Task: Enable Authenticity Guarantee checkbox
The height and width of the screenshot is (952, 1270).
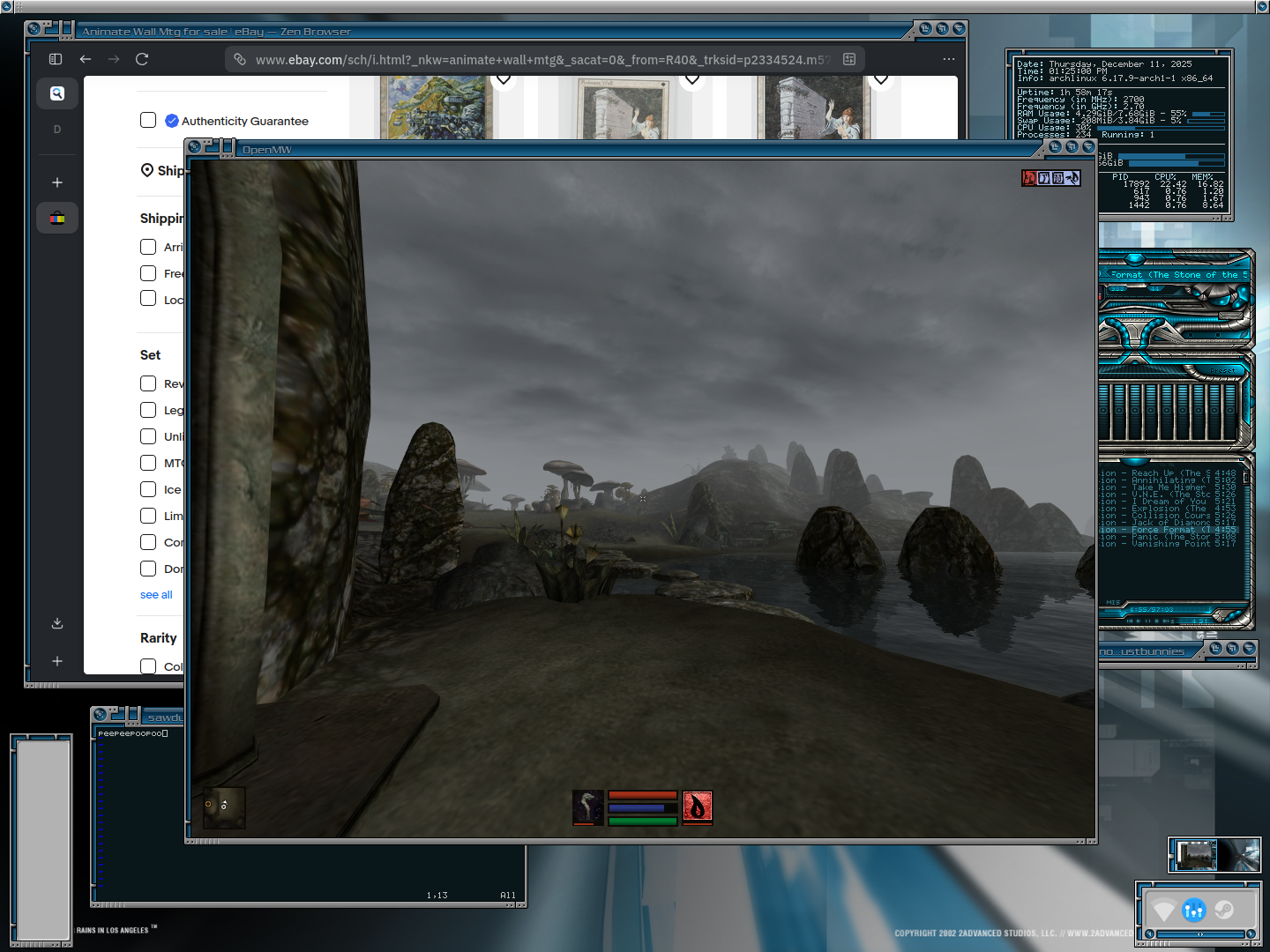Action: click(148, 120)
